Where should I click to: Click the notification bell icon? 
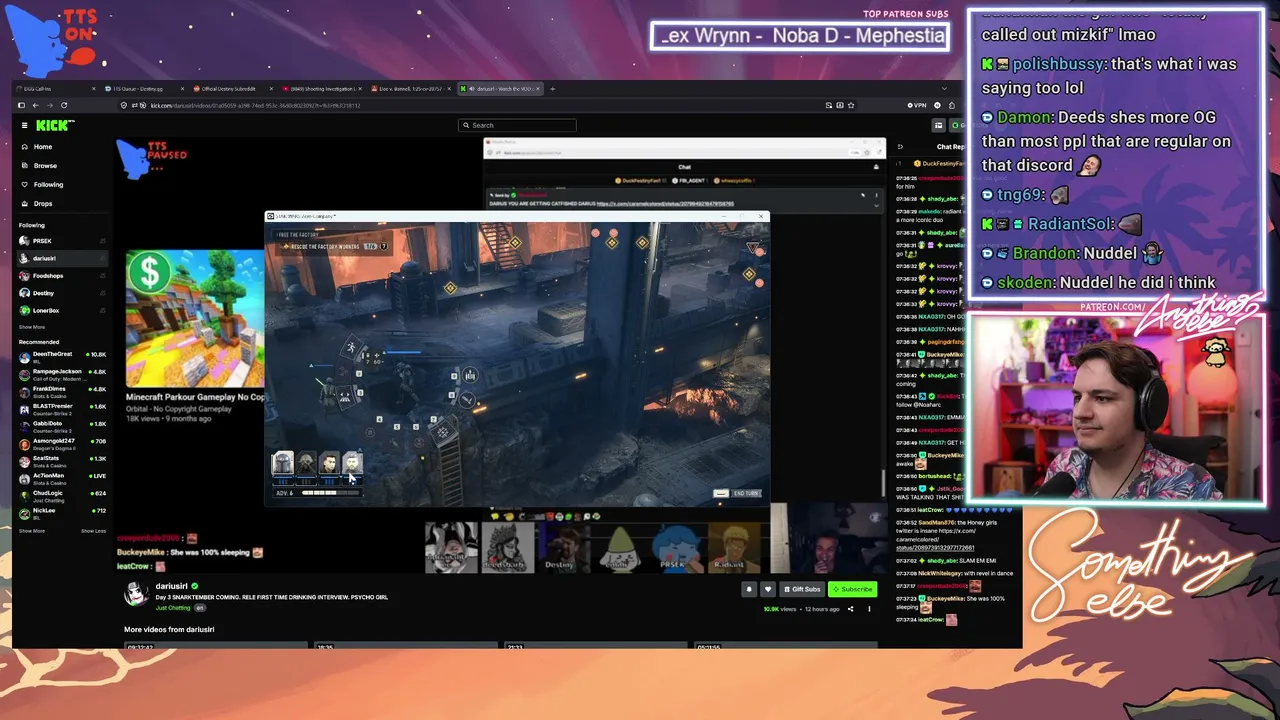click(x=748, y=589)
